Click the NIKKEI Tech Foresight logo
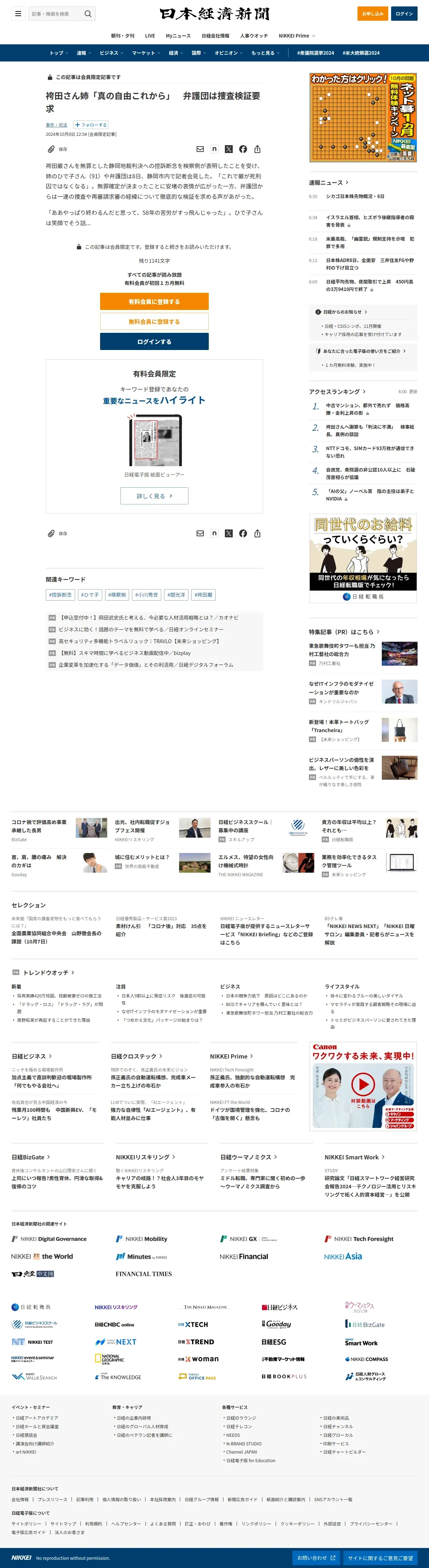The height and width of the screenshot is (1568, 429). coord(359,1239)
